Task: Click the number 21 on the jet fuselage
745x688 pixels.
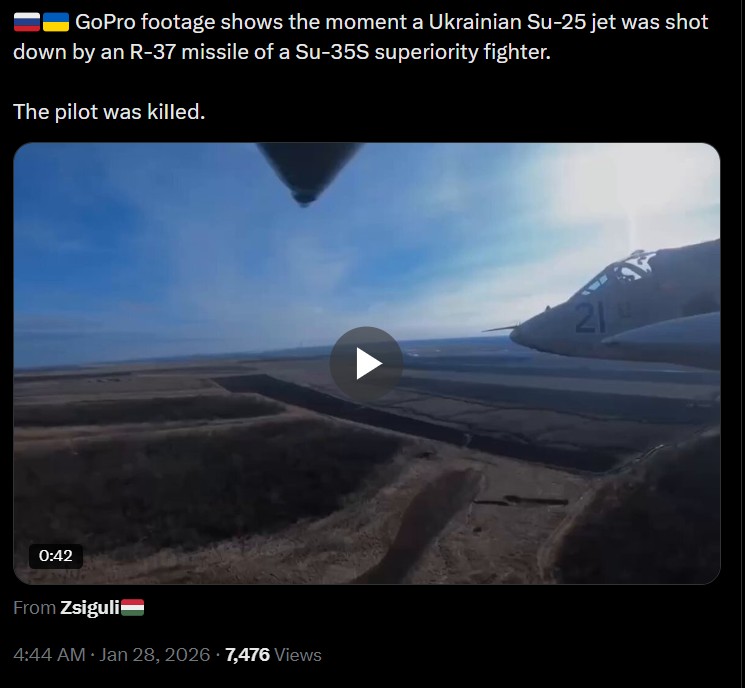Action: coord(590,317)
